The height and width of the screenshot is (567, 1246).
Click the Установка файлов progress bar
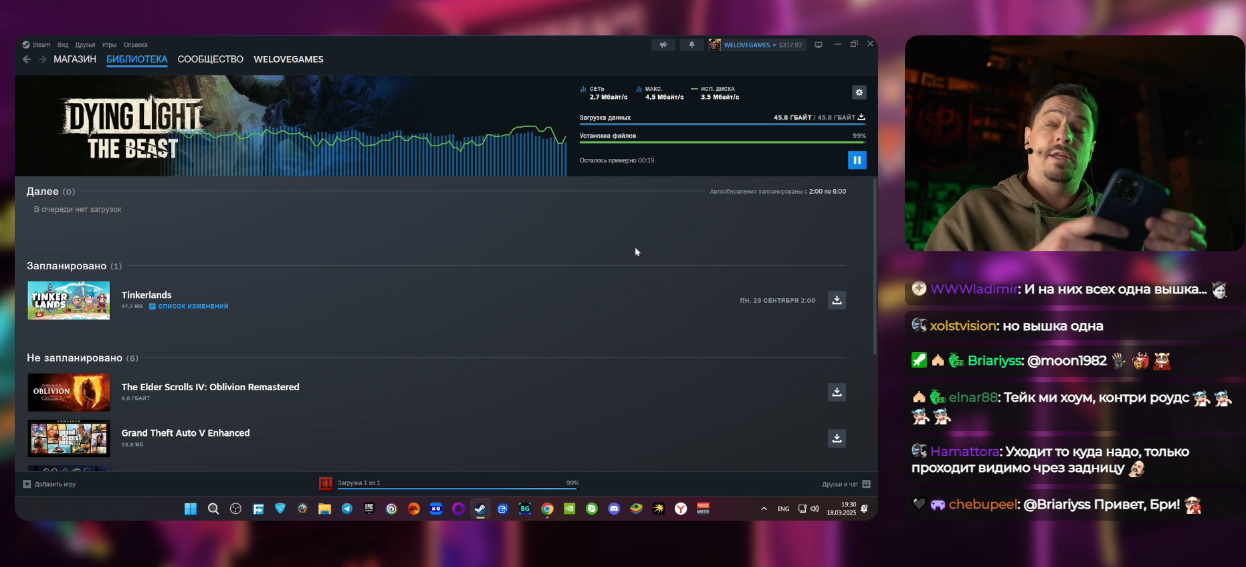coord(723,142)
